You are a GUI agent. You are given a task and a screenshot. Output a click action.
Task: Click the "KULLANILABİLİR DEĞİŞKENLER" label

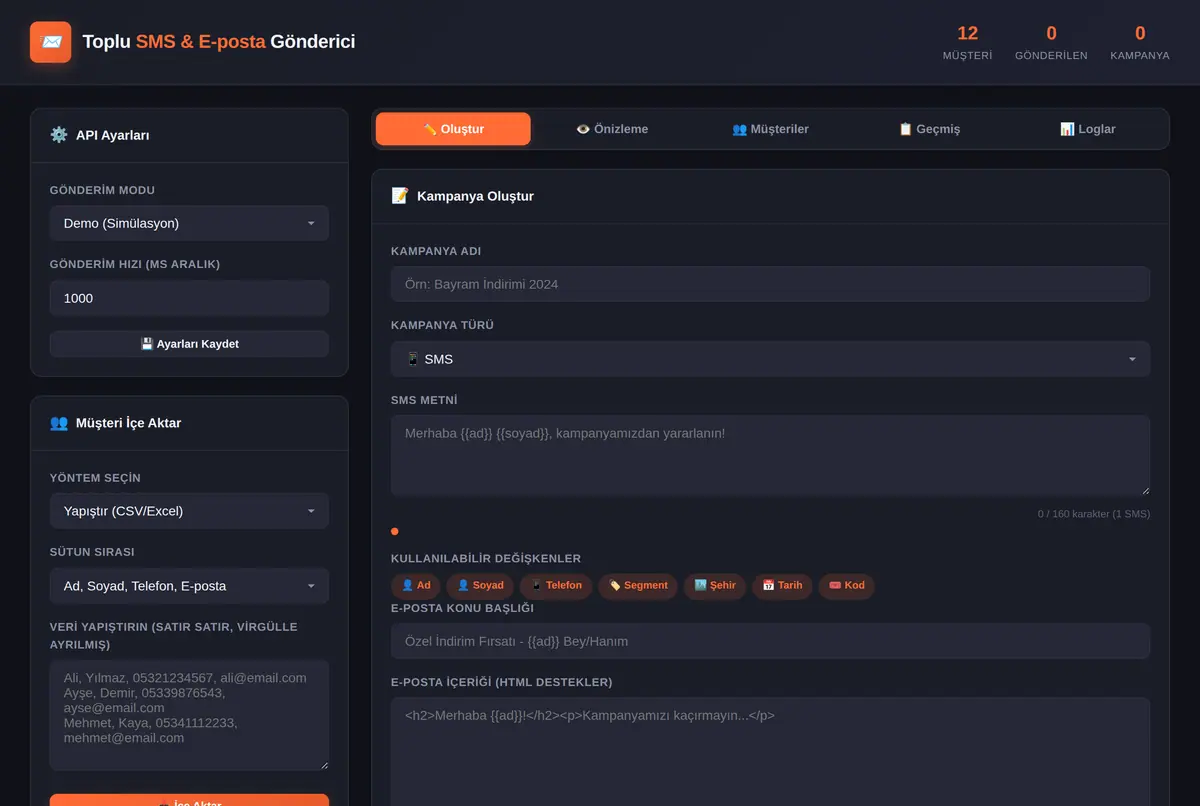point(486,559)
